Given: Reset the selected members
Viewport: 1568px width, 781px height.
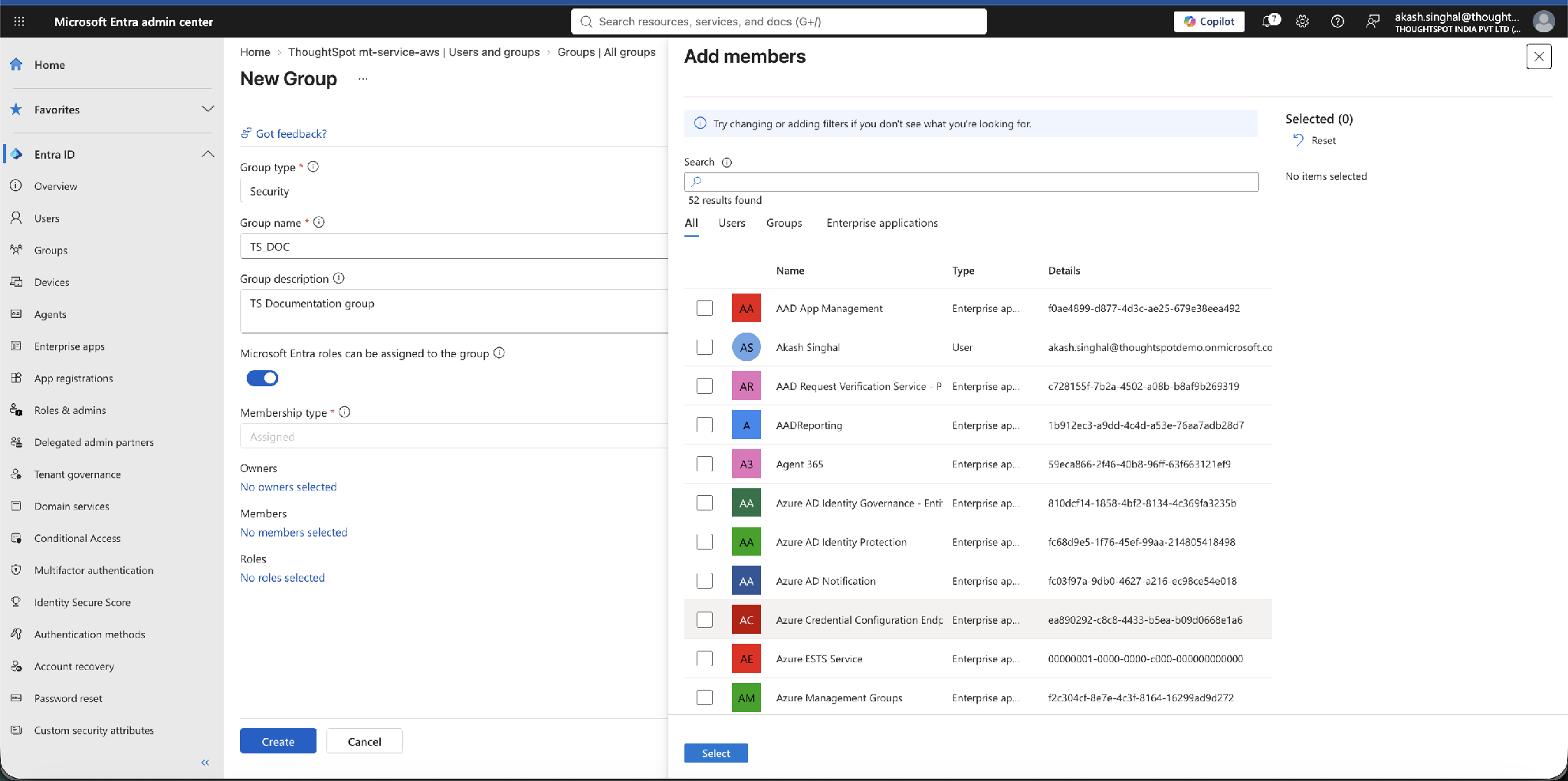Looking at the screenshot, I should pyautogui.click(x=1314, y=140).
